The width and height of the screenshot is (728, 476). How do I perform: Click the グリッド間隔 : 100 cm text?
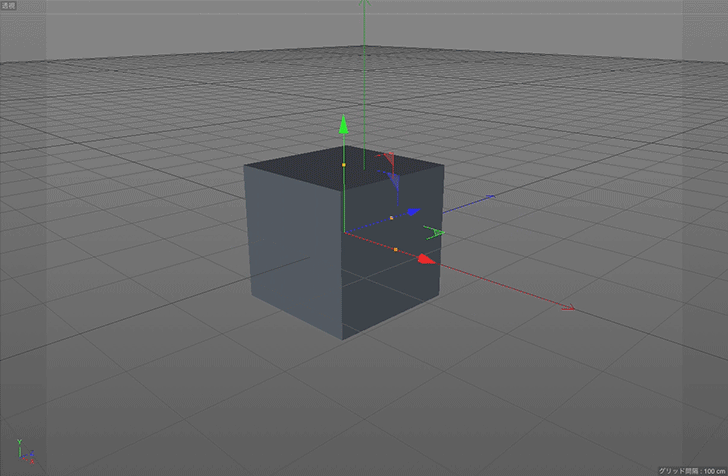point(692,471)
